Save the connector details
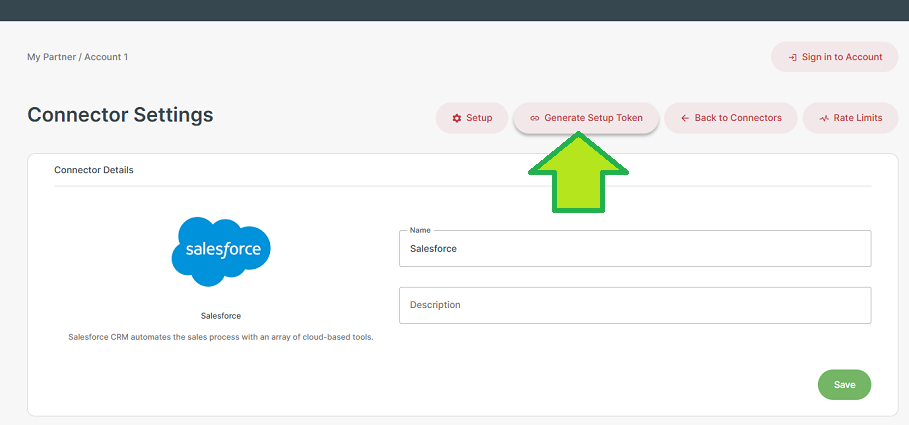Screen dimensions: 909x425 coord(844,384)
